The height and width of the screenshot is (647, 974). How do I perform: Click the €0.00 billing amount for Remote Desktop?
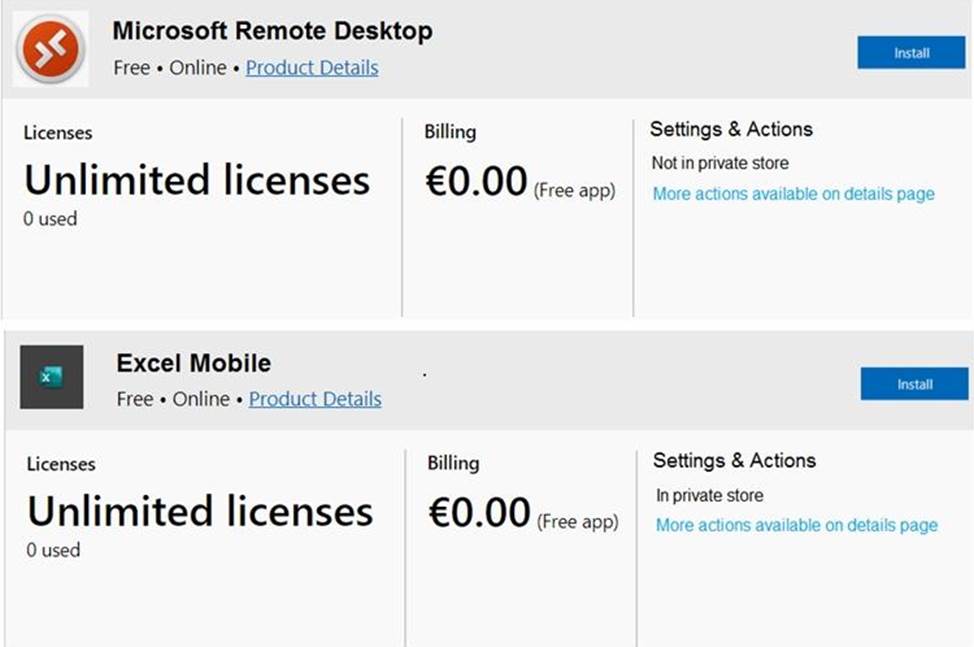476,183
